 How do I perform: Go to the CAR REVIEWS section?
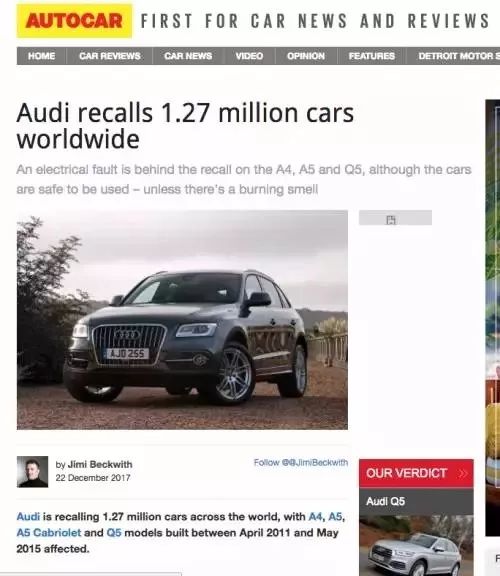pos(109,56)
